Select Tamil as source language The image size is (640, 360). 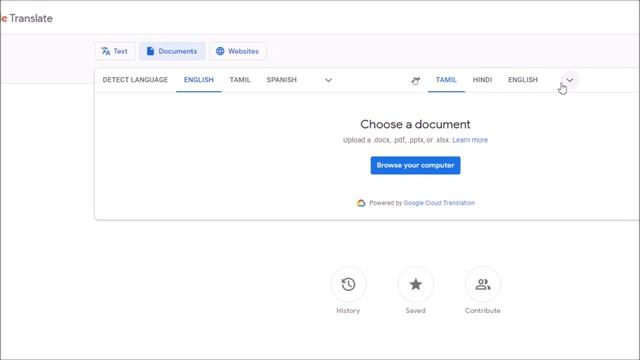(240, 80)
